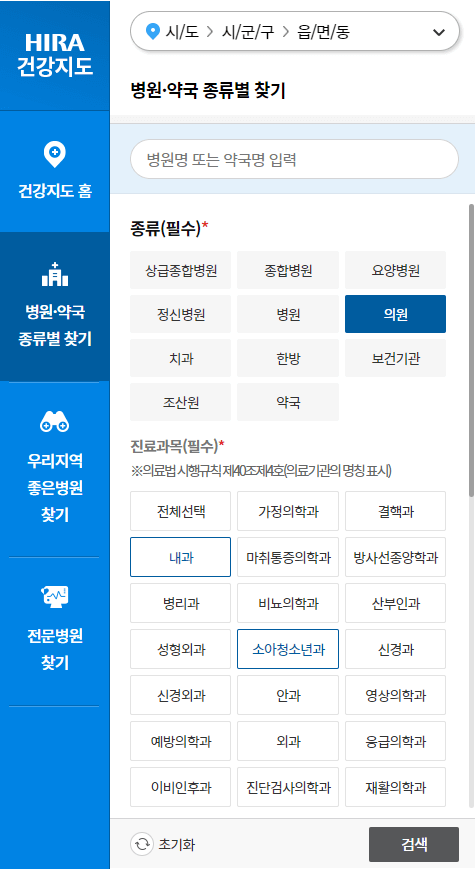Open 건강지도 홈 menu label

(x=55, y=191)
